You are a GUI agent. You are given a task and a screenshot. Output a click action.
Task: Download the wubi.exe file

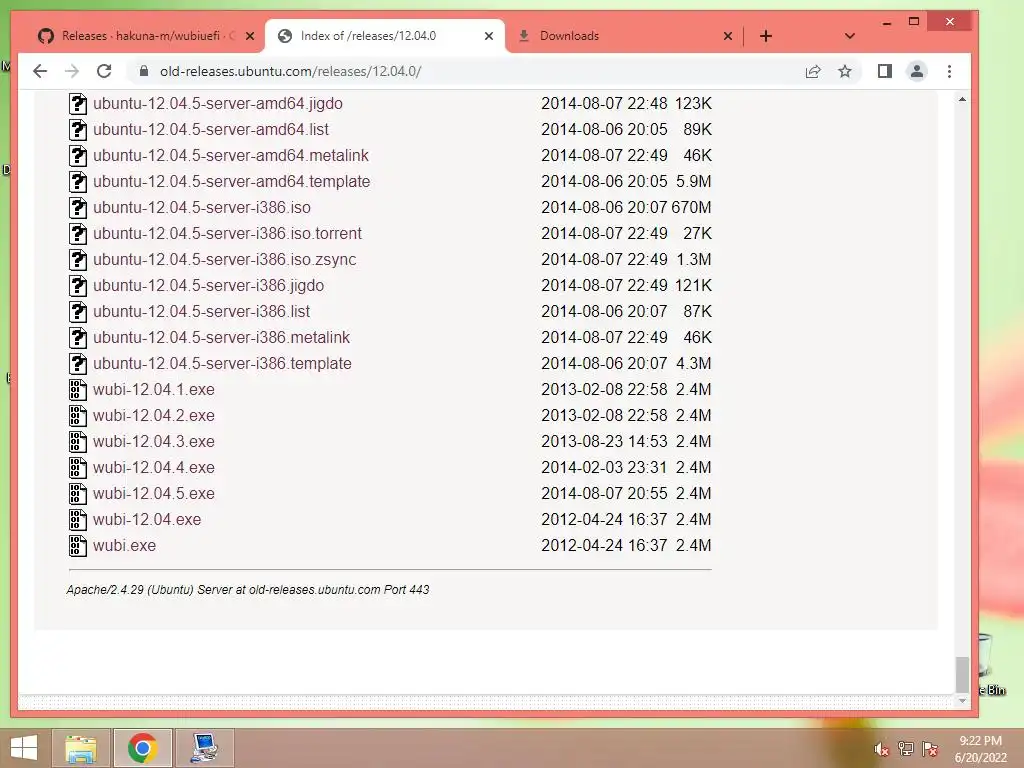pyautogui.click(x=124, y=545)
